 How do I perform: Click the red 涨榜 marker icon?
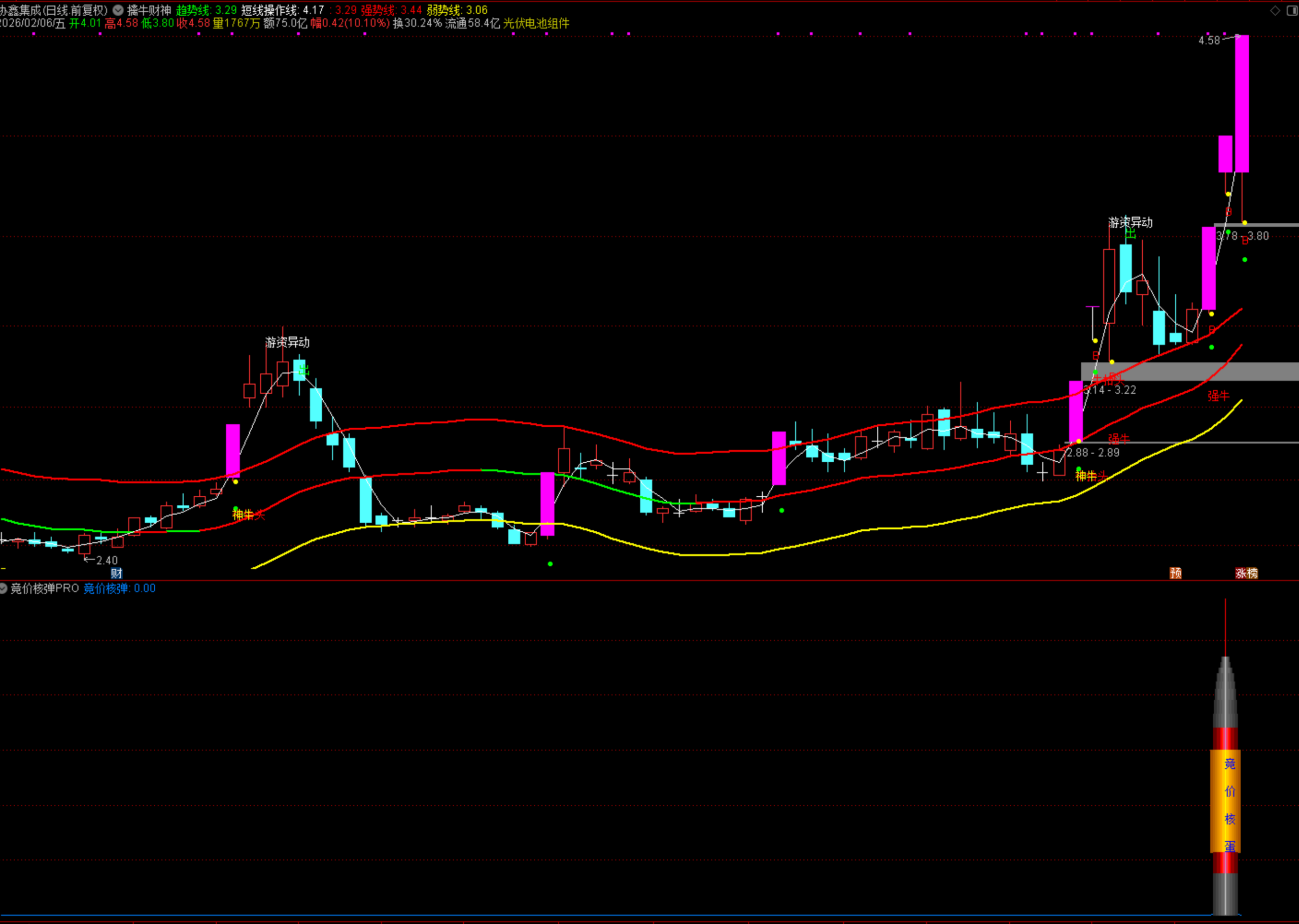click(x=1246, y=573)
